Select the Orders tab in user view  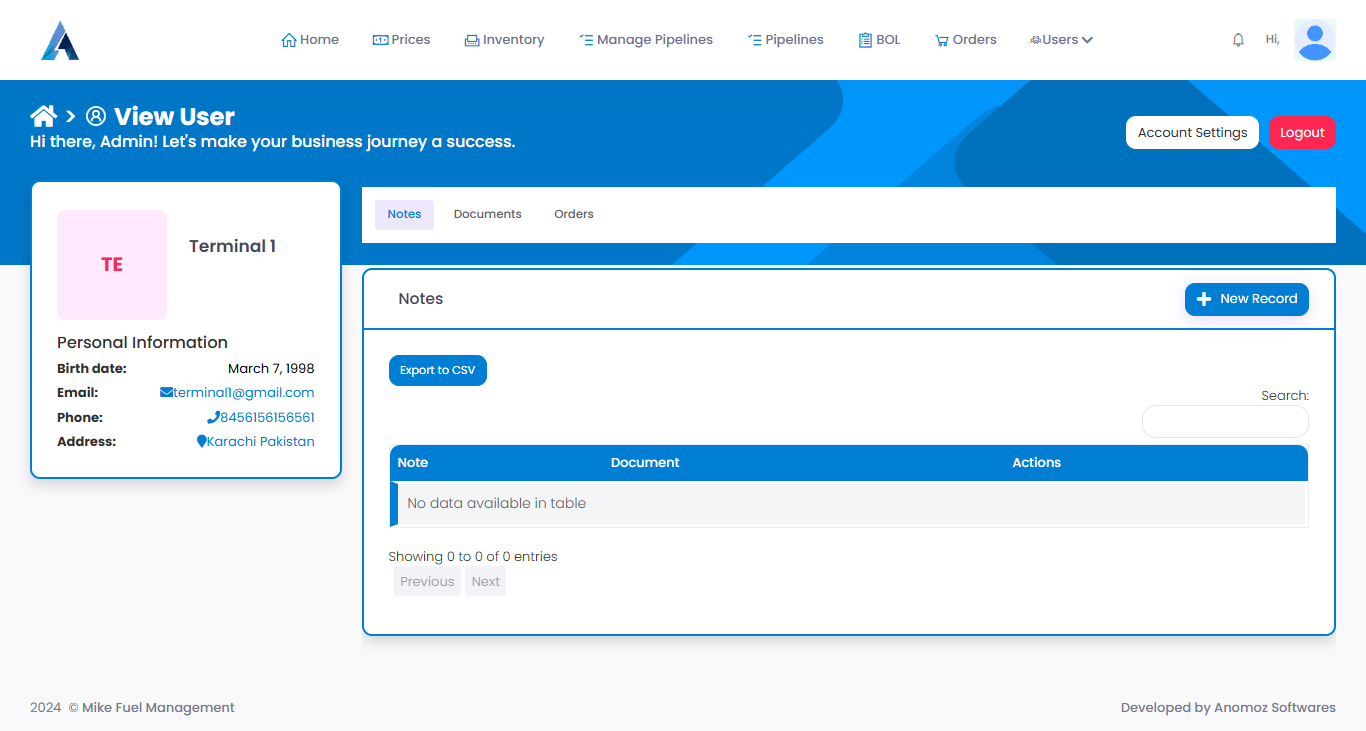(x=574, y=214)
